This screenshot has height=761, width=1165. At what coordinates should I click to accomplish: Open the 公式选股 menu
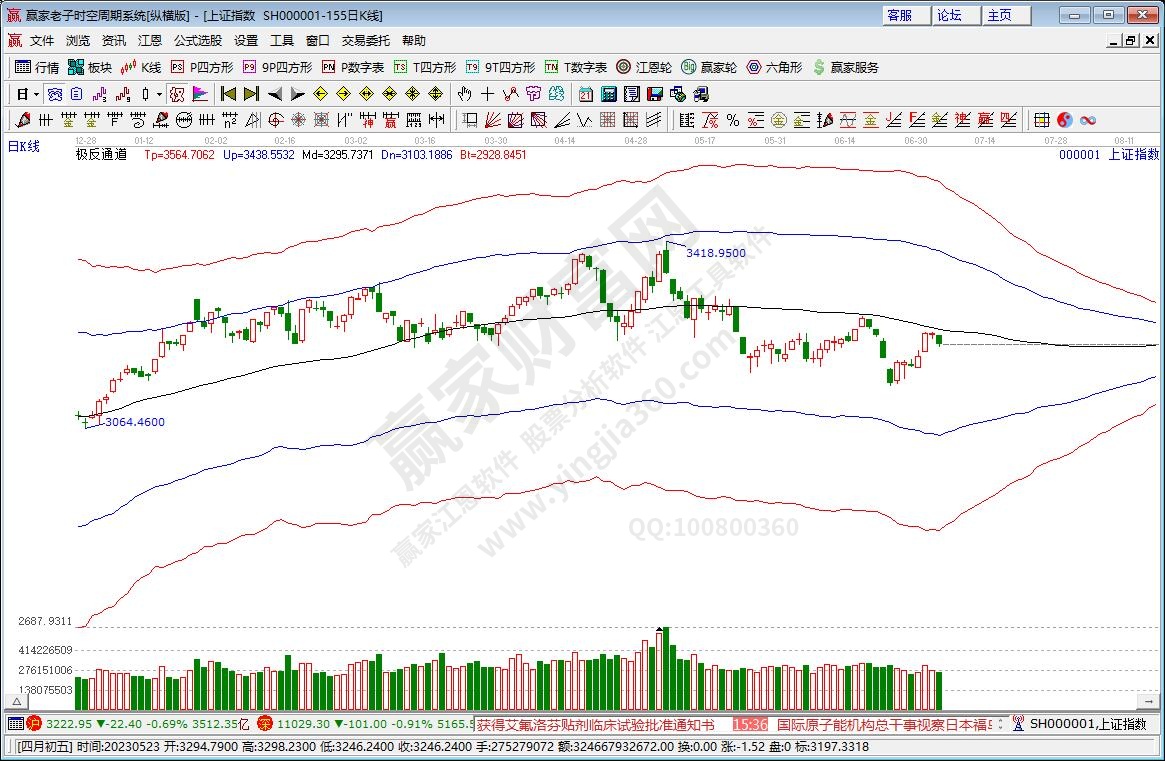click(198, 41)
